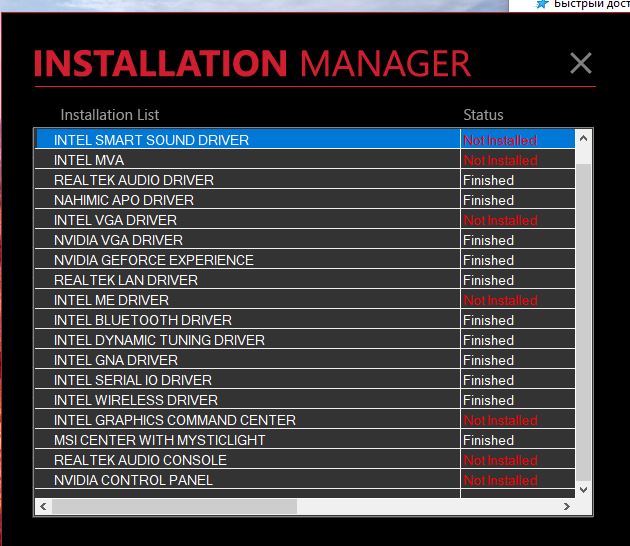Click the Finished status beside Realtek LAN Driver

pyautogui.click(x=488, y=280)
